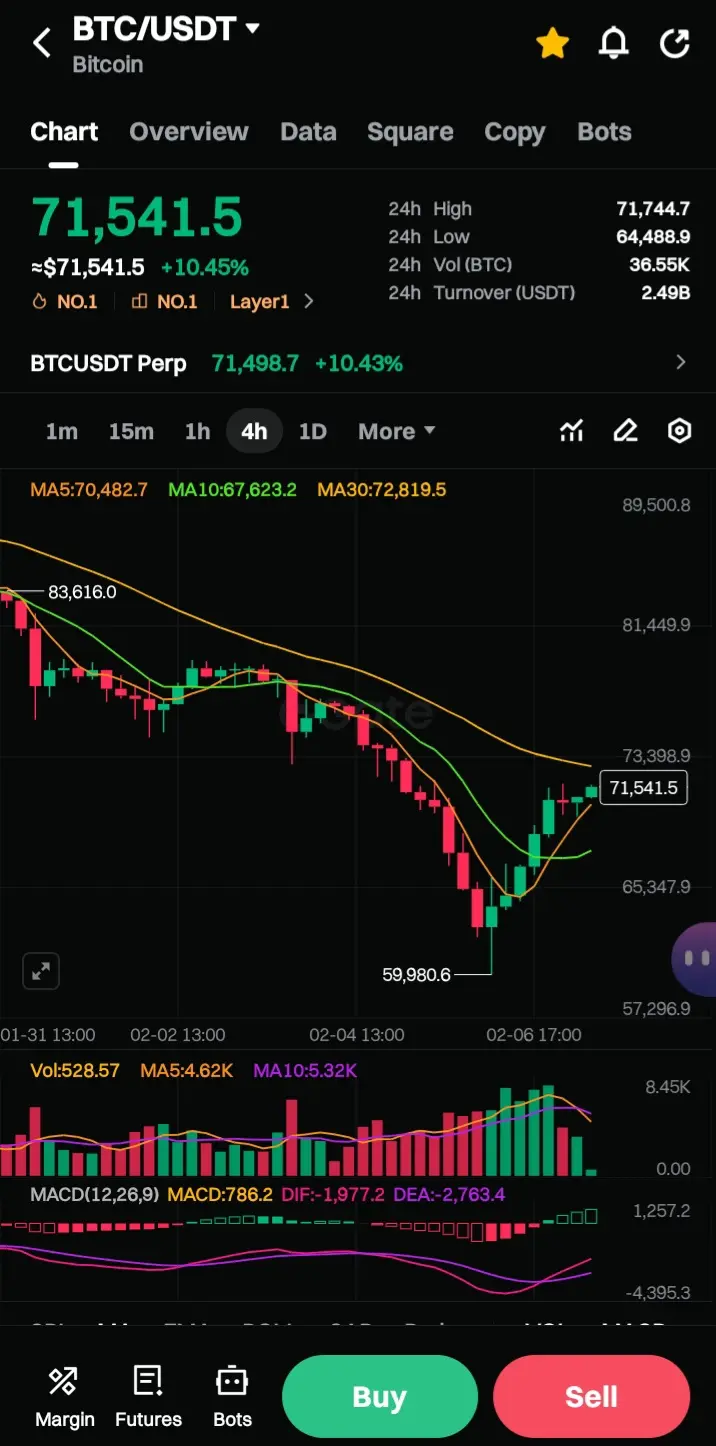Tap the 59,980.6 low price marker
Viewport: 716px width, 1446px height.
[x=416, y=974]
